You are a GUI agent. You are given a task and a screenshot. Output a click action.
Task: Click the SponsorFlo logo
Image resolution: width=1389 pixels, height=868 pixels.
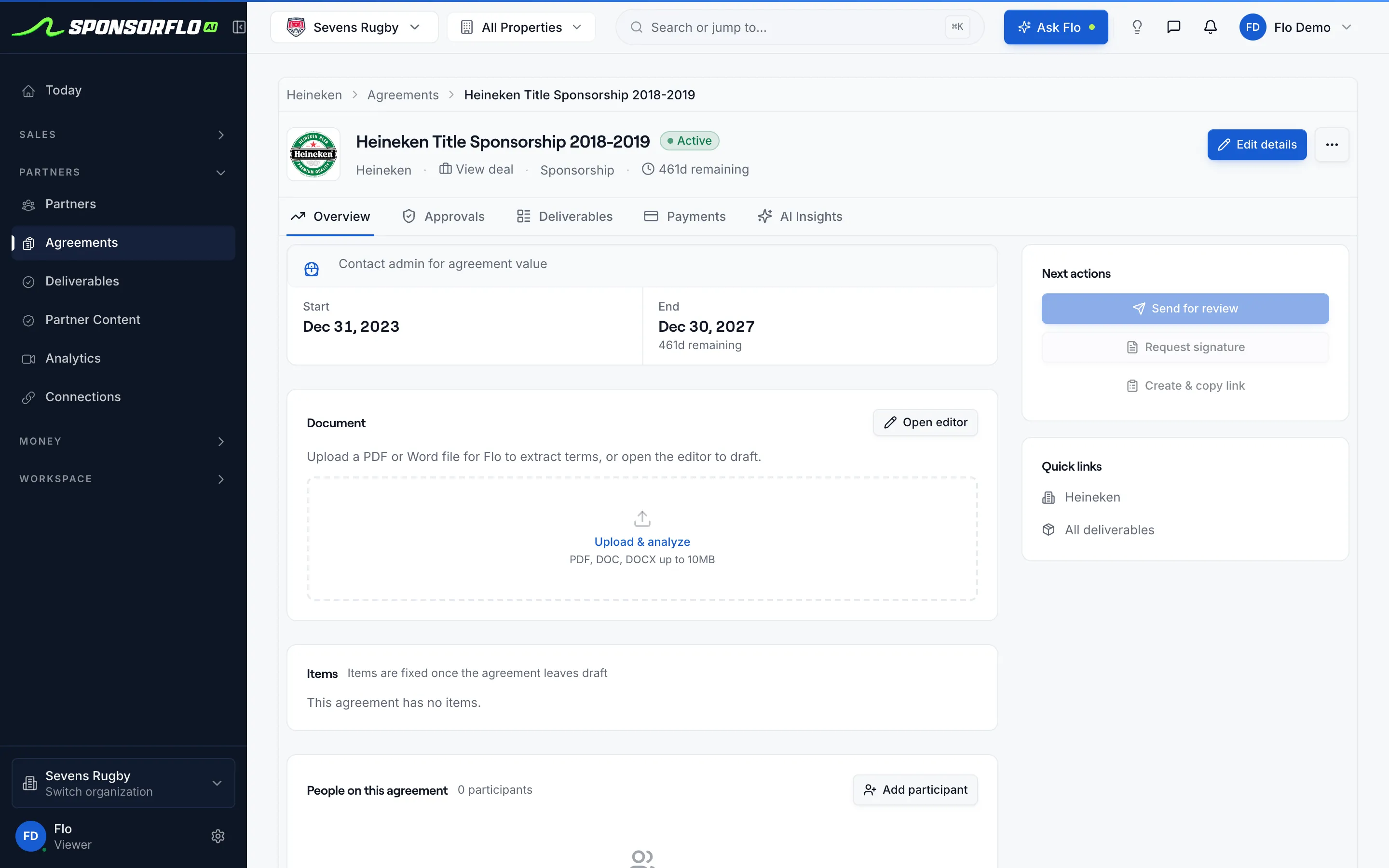click(115, 27)
